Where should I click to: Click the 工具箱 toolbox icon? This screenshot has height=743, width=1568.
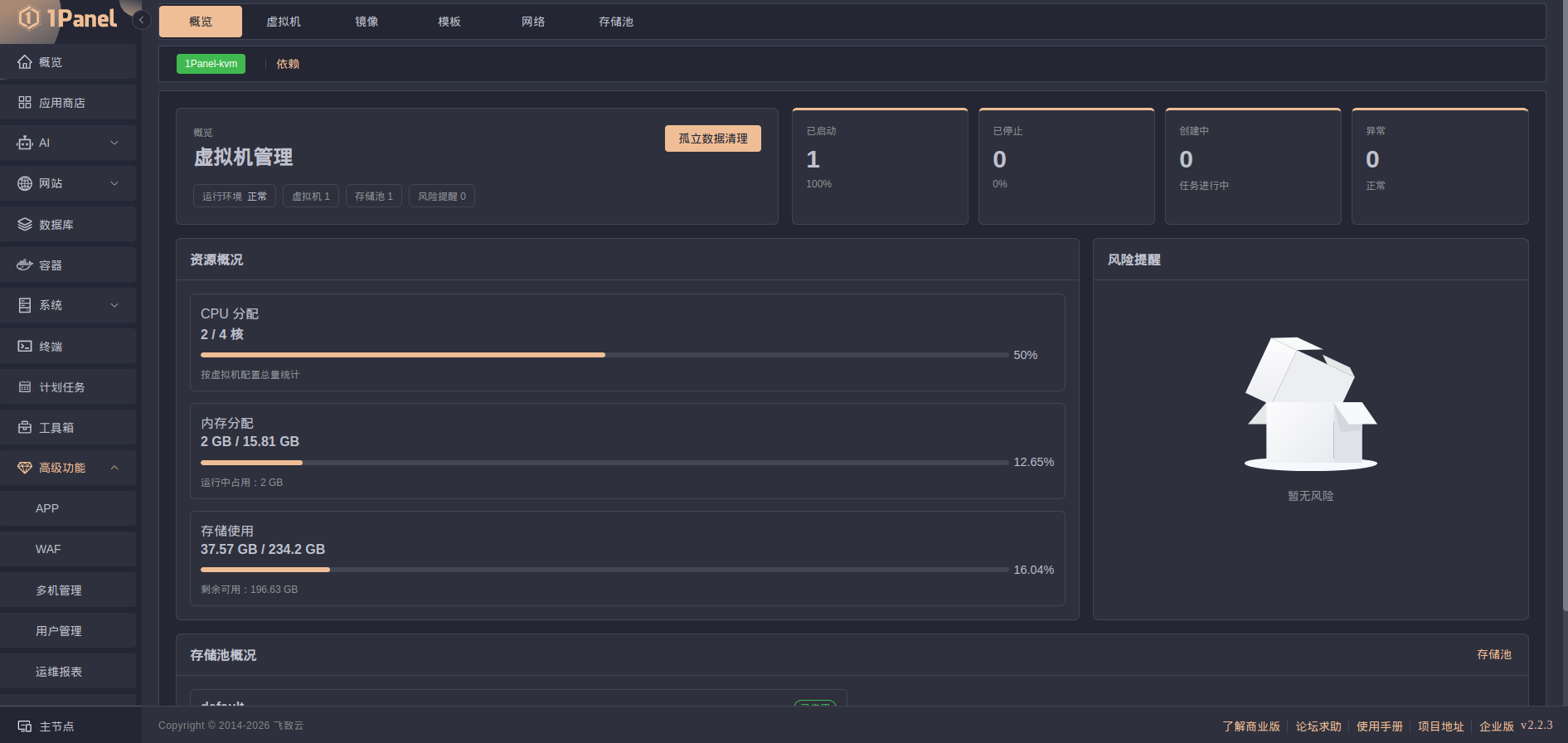25,428
